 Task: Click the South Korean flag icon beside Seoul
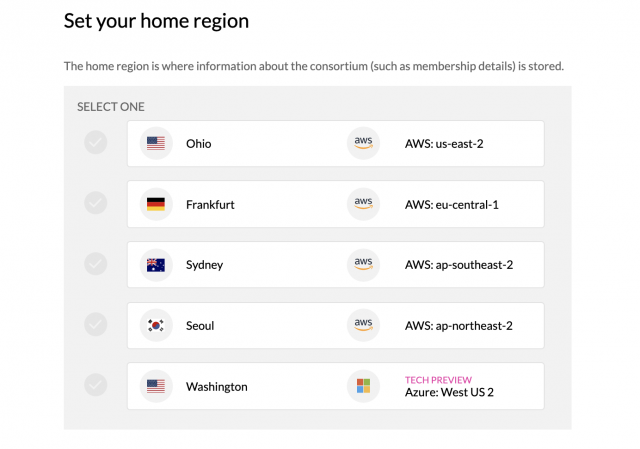click(x=156, y=325)
